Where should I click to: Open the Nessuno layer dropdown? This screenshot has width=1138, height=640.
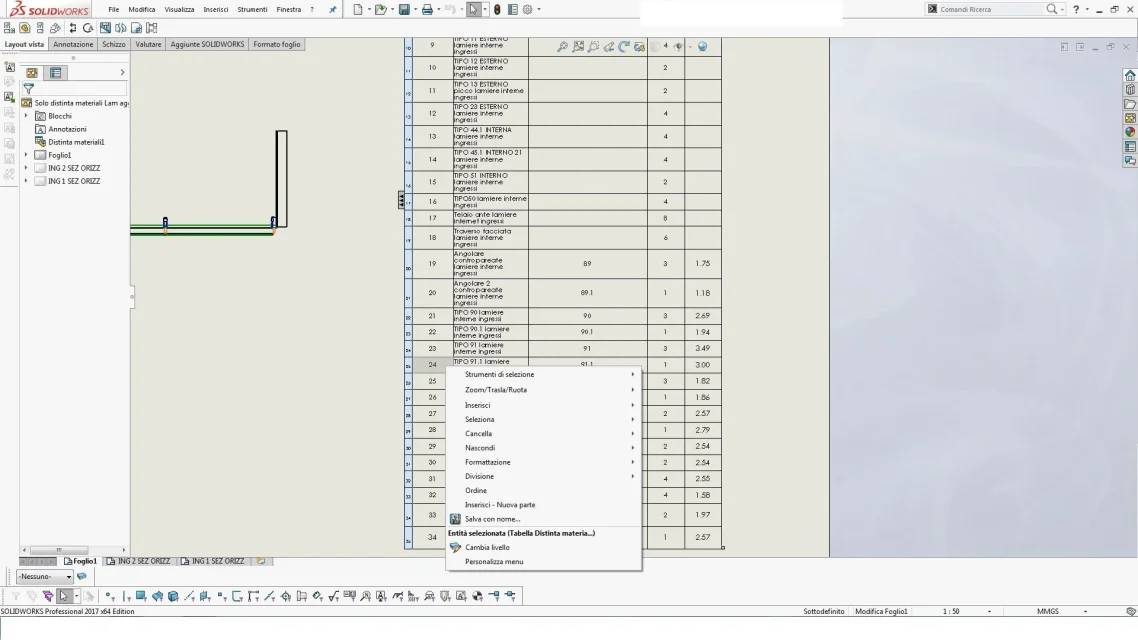pyautogui.click(x=44, y=576)
